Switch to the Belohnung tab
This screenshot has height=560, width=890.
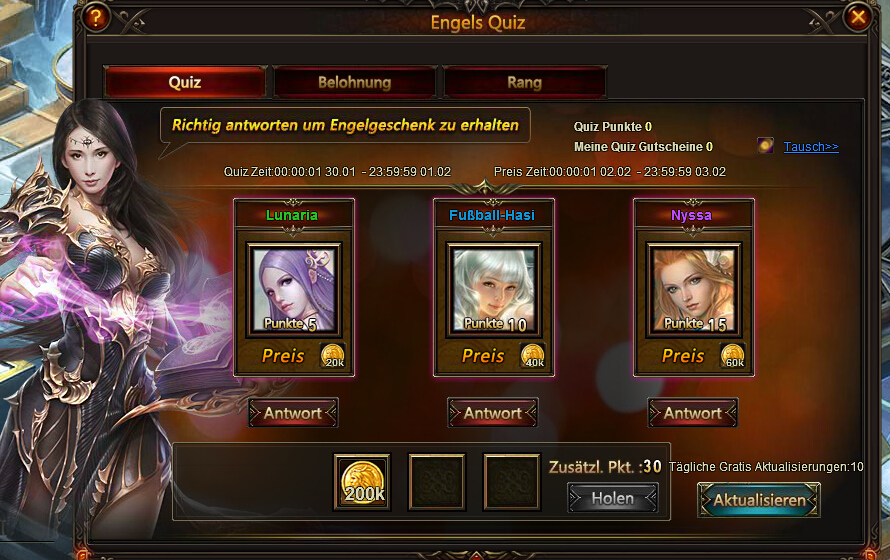click(x=355, y=82)
